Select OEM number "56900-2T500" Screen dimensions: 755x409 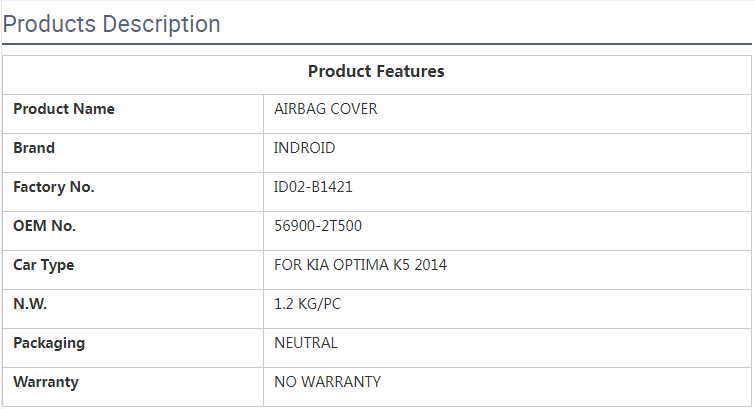pos(318,226)
